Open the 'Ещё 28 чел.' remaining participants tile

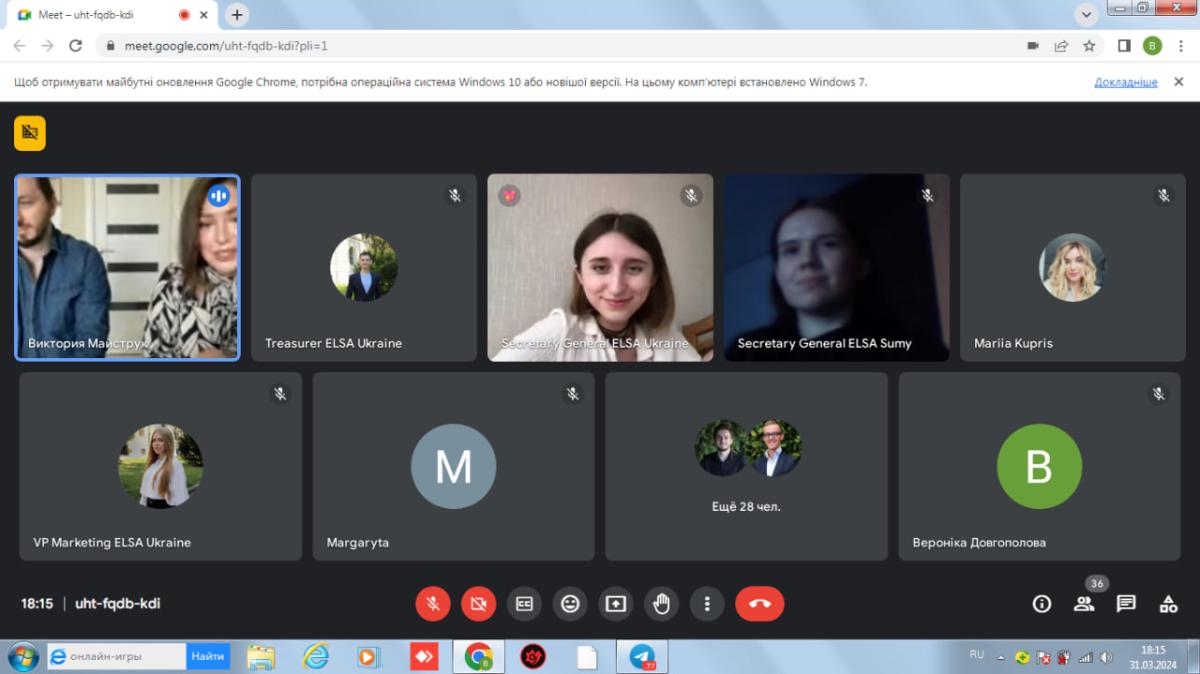(x=746, y=466)
